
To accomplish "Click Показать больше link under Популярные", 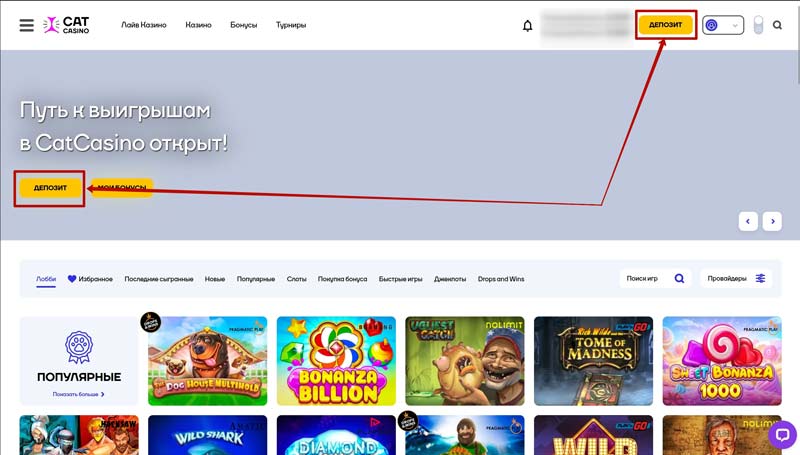I will click(x=79, y=395).
